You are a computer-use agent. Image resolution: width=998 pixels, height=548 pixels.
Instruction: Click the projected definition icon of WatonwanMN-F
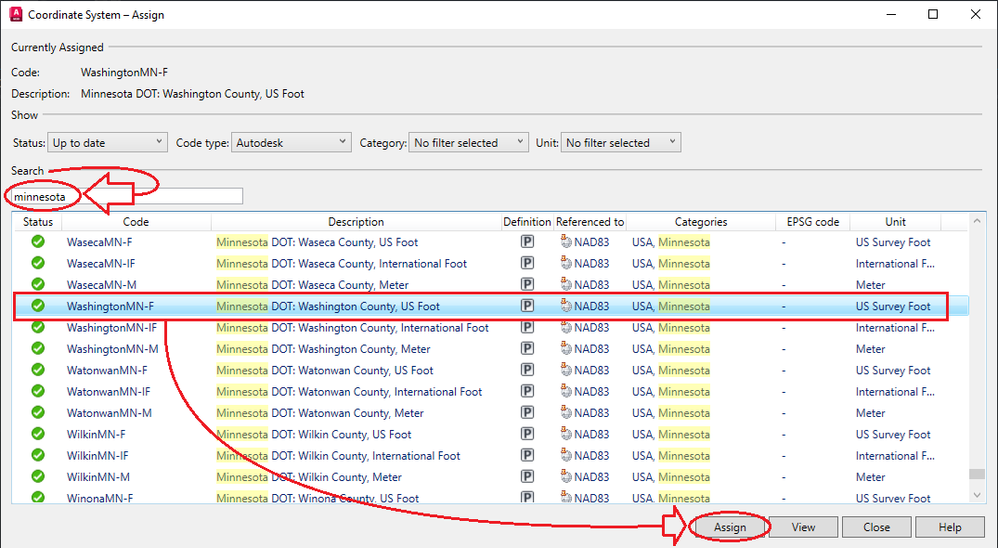point(527,370)
